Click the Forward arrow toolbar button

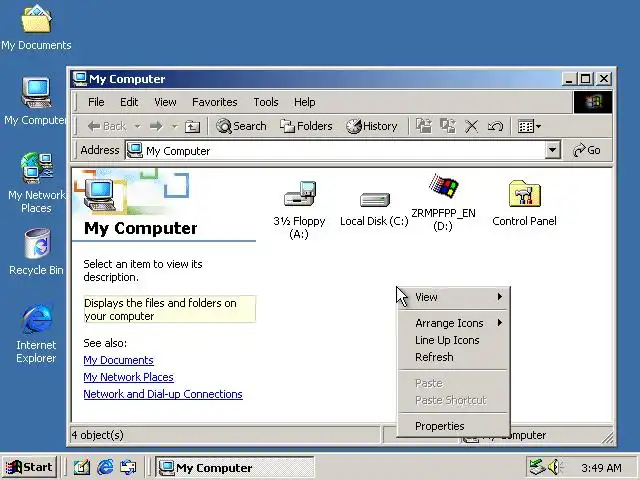pyautogui.click(x=156, y=126)
